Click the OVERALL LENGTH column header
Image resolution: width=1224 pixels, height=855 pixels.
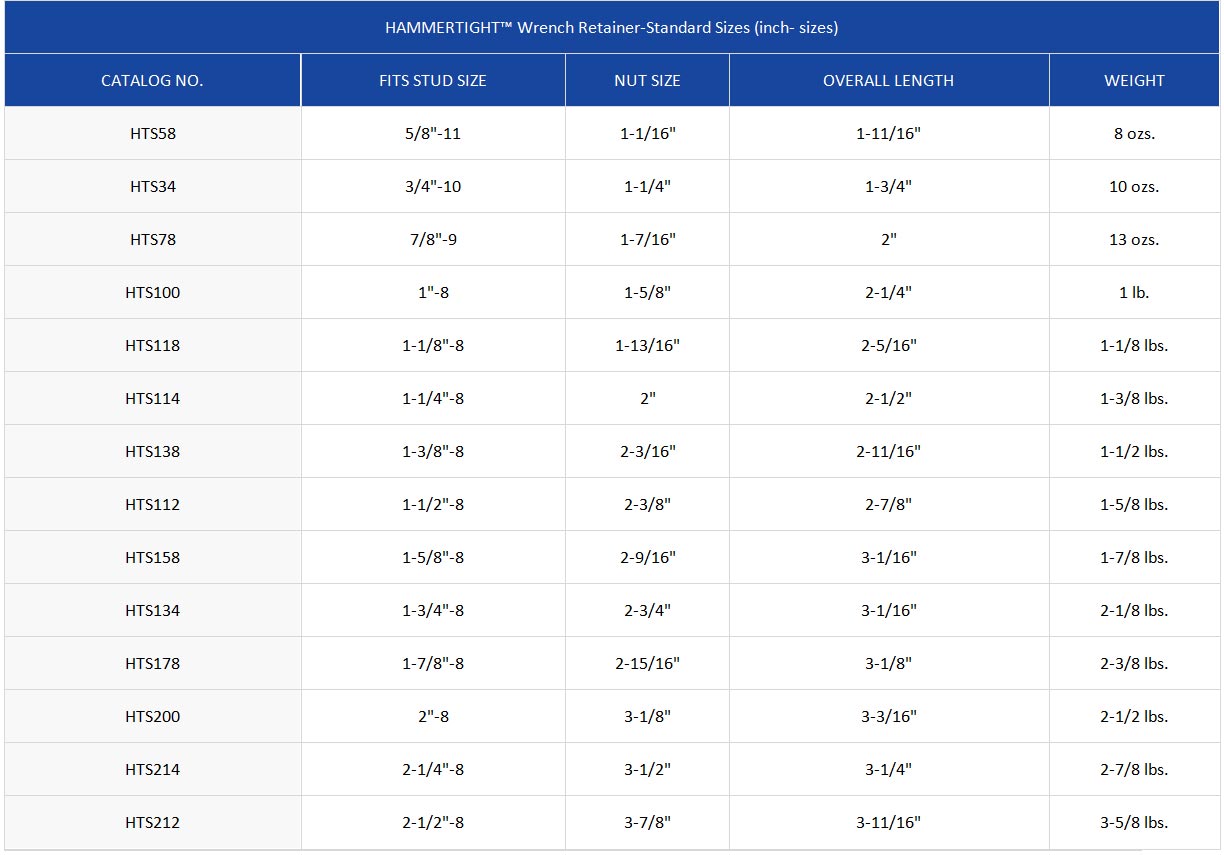tap(888, 81)
